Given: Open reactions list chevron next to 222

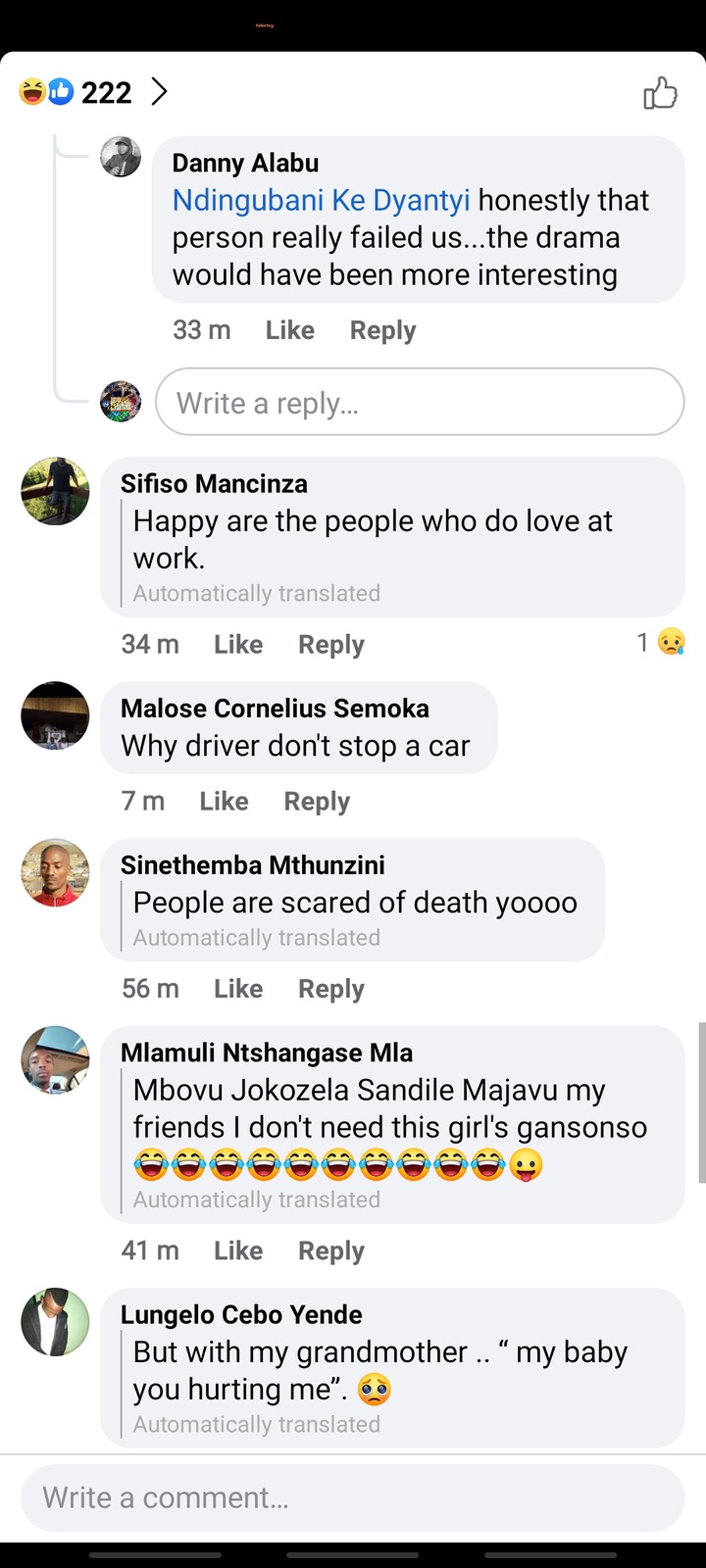Looking at the screenshot, I should click(159, 92).
